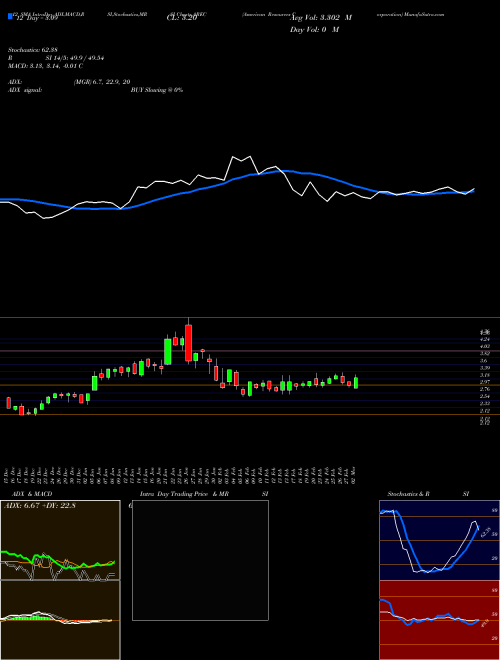Click the MACD histogram panel at bottom left
This screenshot has width=500, height=660.
click(x=60, y=620)
